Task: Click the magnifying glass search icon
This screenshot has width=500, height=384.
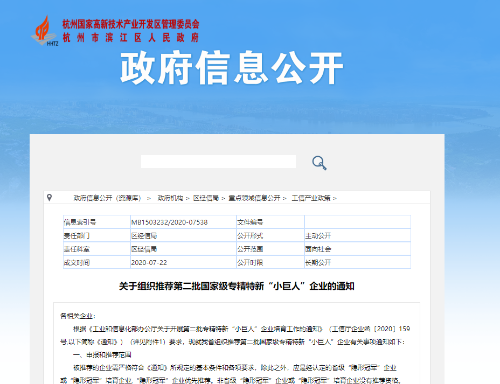Action: pos(319,163)
